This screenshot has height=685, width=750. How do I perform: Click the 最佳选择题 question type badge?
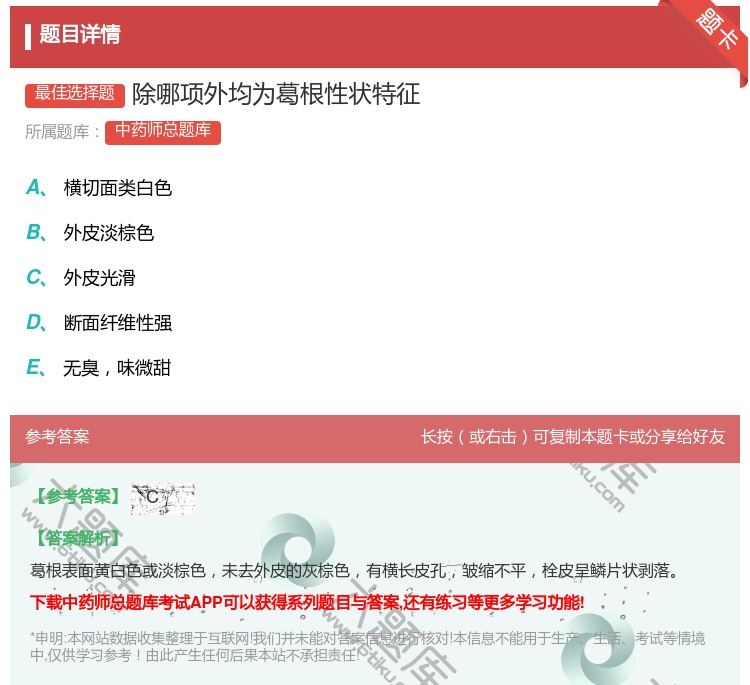tap(75, 94)
